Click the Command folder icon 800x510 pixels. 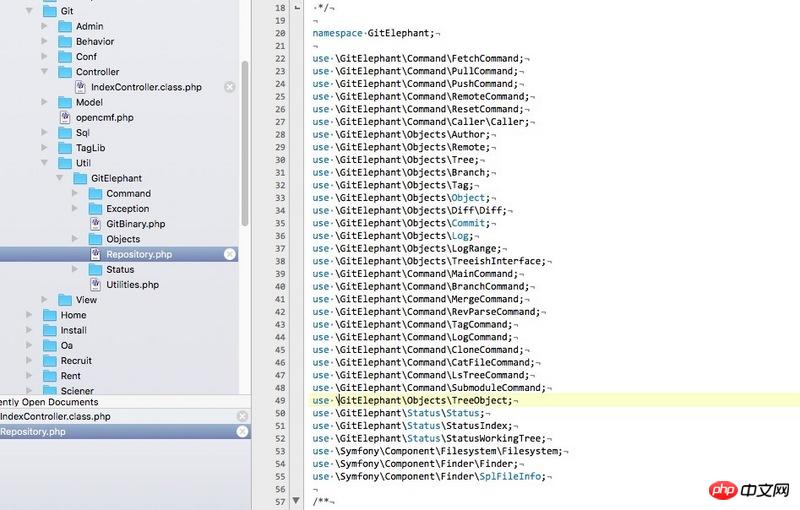95,193
